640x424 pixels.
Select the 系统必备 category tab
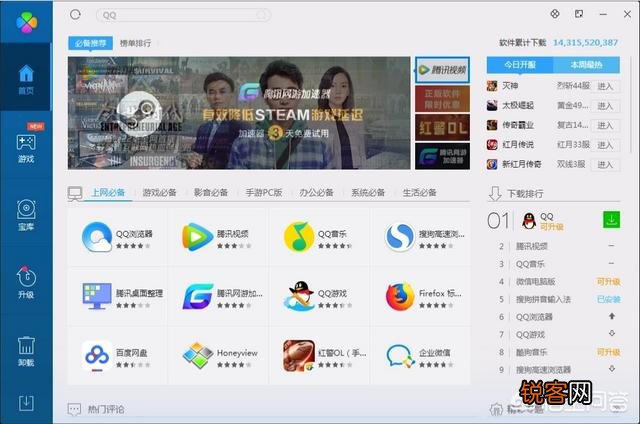pos(368,192)
